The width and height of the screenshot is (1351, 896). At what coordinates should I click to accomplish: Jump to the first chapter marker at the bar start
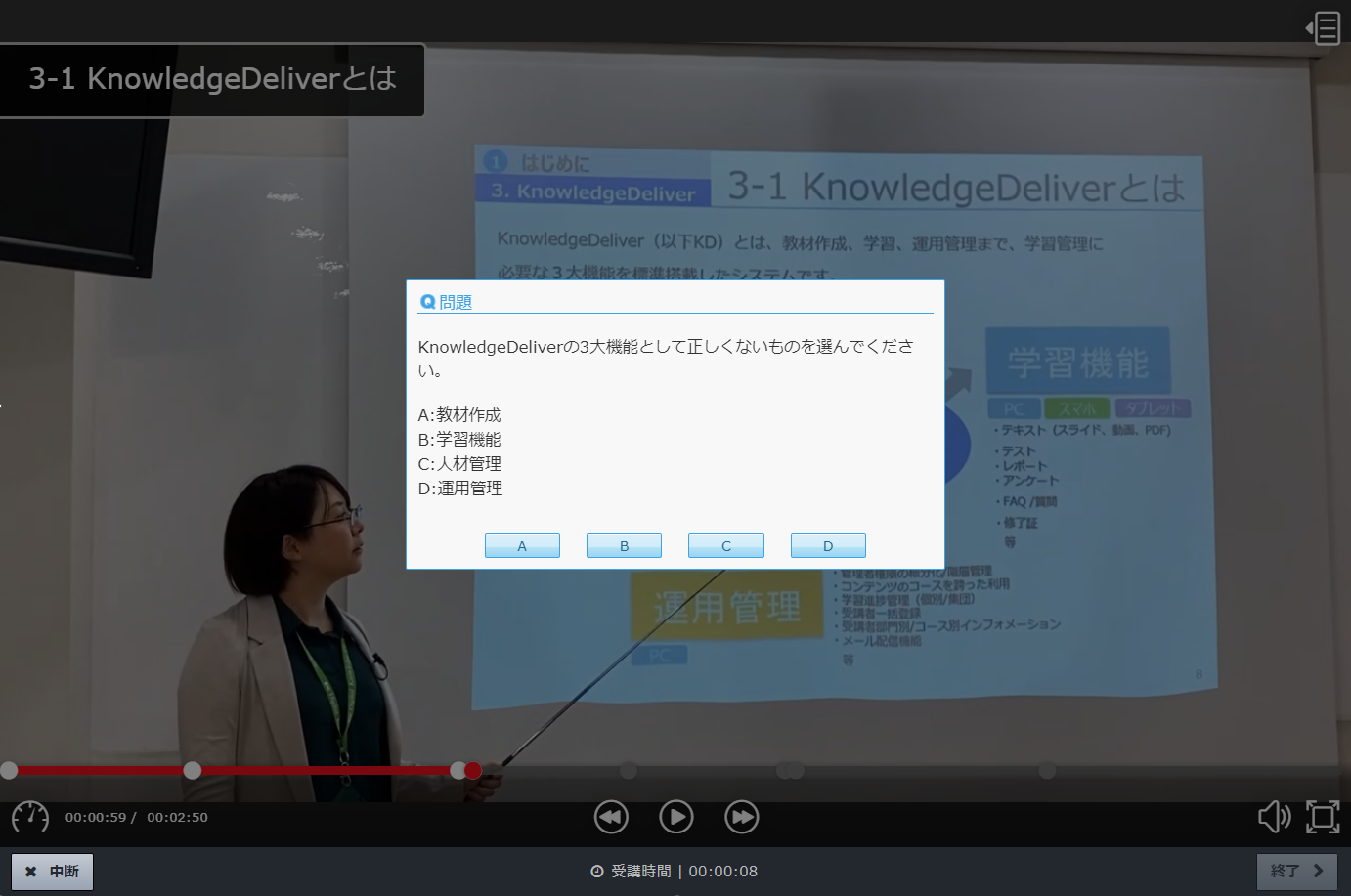(9, 771)
